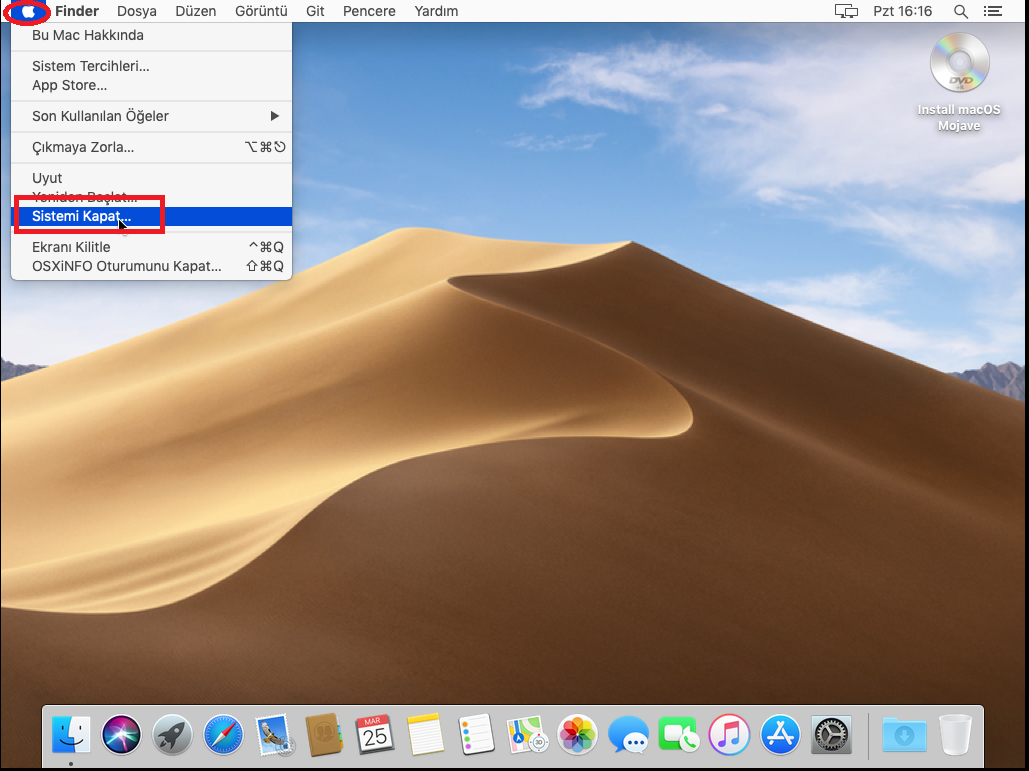The width and height of the screenshot is (1029, 771).
Task: Expand Son Kullanılan Öğeler submenu
Action: coord(150,116)
